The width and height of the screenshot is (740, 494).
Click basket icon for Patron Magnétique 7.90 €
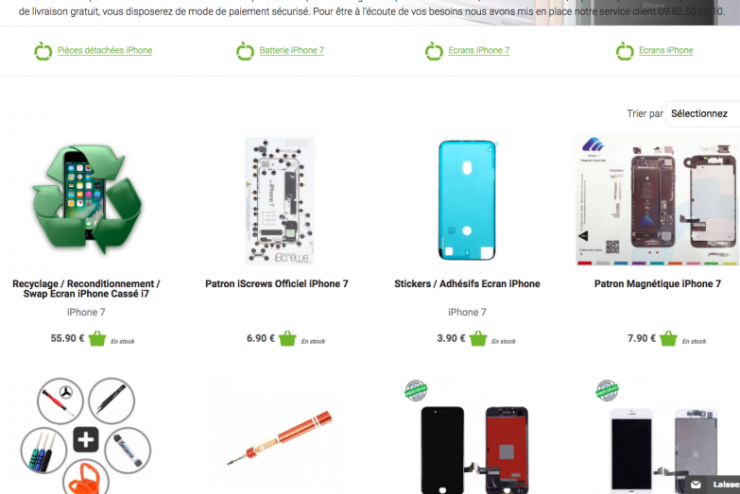(x=668, y=338)
